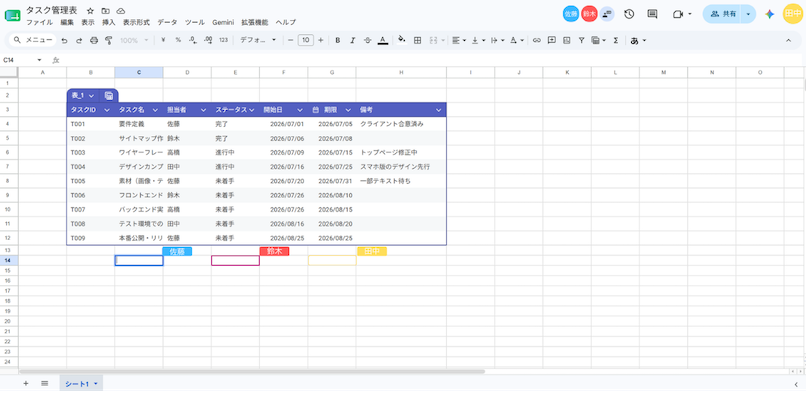Open the 担当者 column dropdown

pos(204,110)
